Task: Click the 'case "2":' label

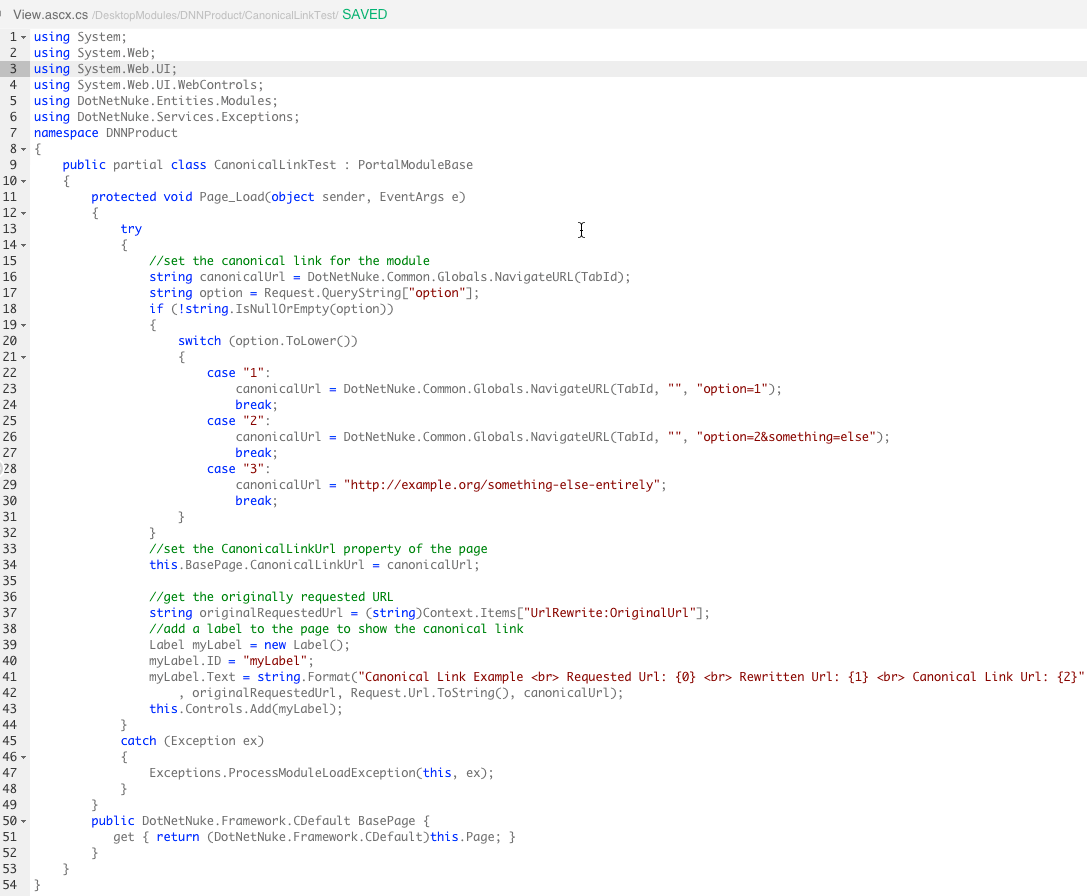Action: (238, 420)
